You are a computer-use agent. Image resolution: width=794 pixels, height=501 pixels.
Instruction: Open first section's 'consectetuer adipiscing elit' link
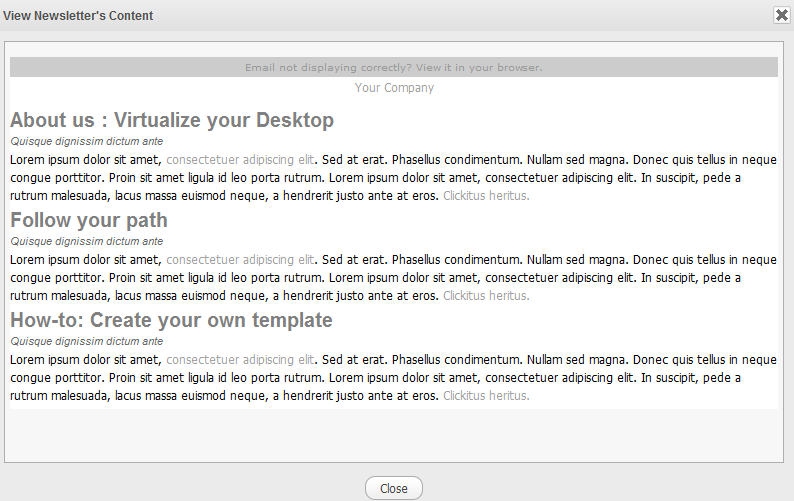click(240, 160)
